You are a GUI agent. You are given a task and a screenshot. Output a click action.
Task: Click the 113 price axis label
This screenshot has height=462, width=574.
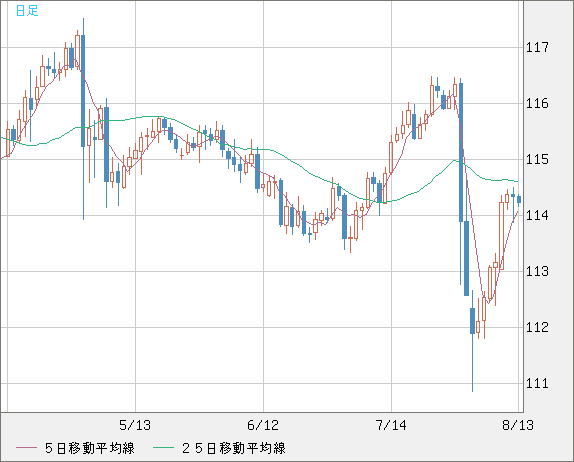537,272
